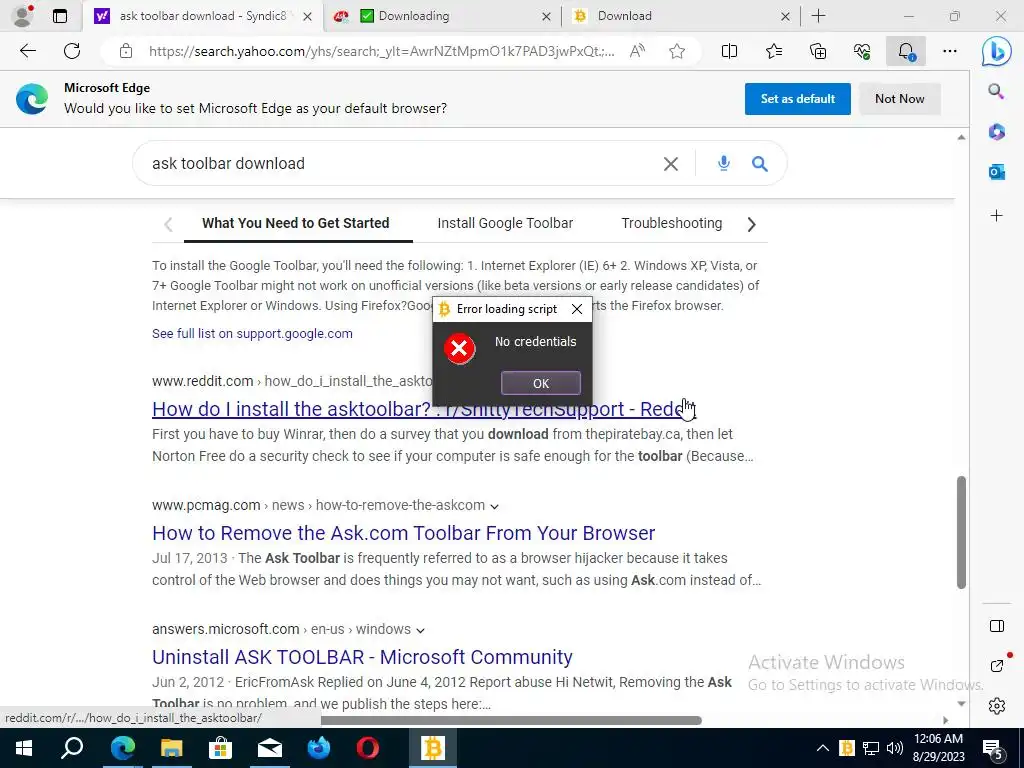Image resolution: width=1024 pixels, height=768 pixels.
Task: Open Windows Start menu
Action: 24,748
